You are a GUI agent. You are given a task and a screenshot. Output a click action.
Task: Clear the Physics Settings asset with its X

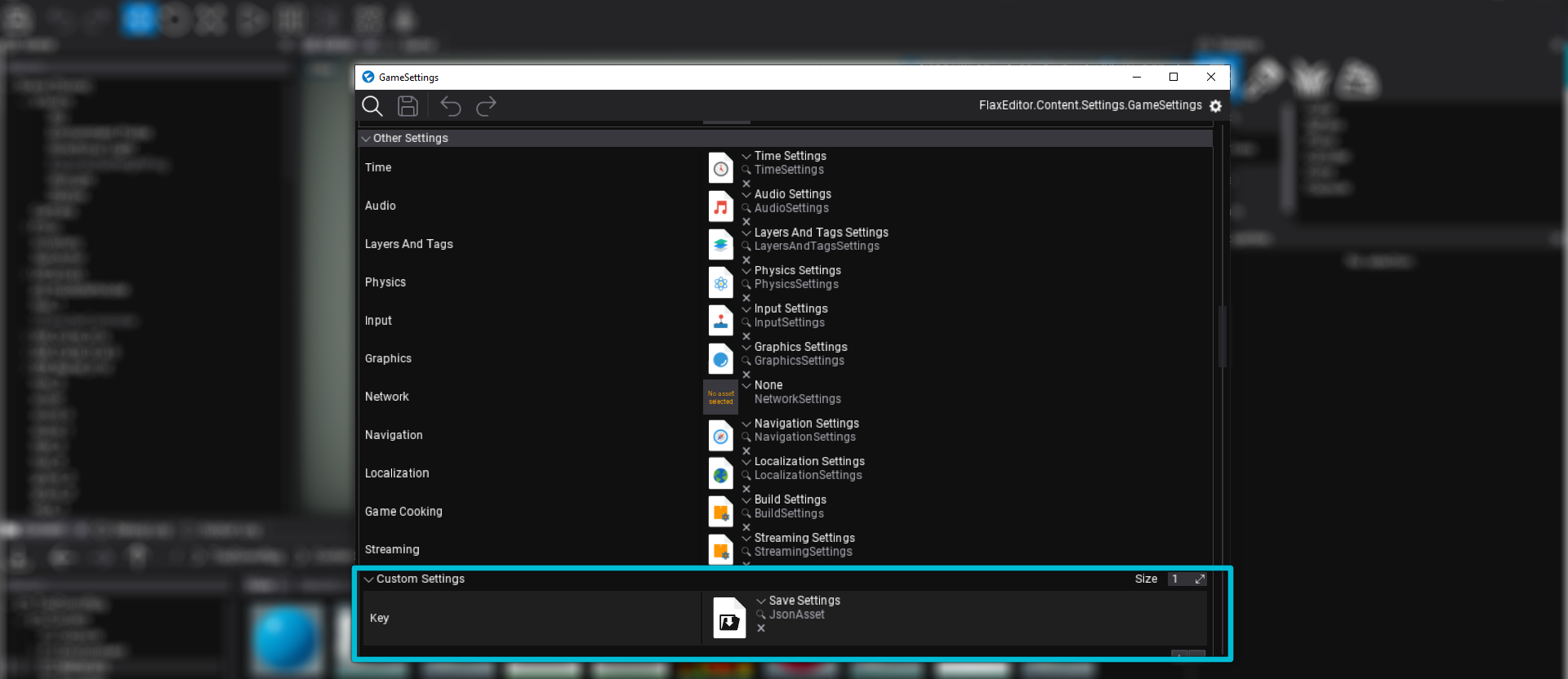click(x=746, y=298)
